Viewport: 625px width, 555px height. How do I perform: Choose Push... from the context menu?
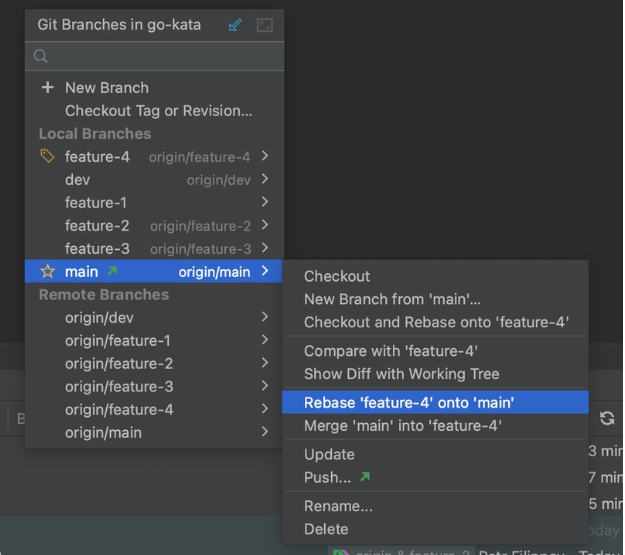(x=327, y=478)
